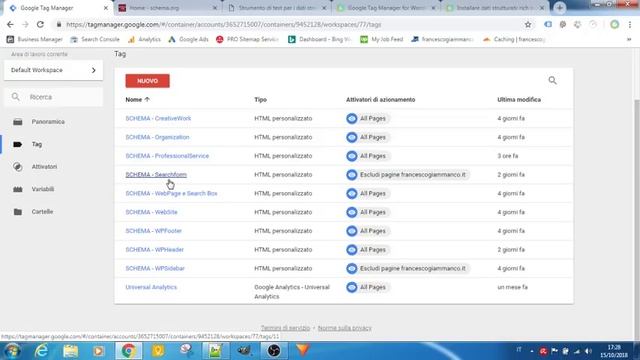
Task: Open the SCHEMA - Organization tag
Action: click(158, 137)
